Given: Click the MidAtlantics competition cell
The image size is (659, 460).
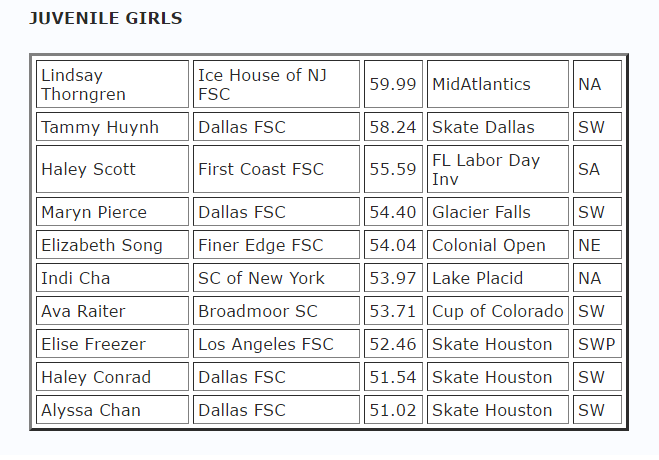Looking at the screenshot, I should pyautogui.click(x=498, y=85).
